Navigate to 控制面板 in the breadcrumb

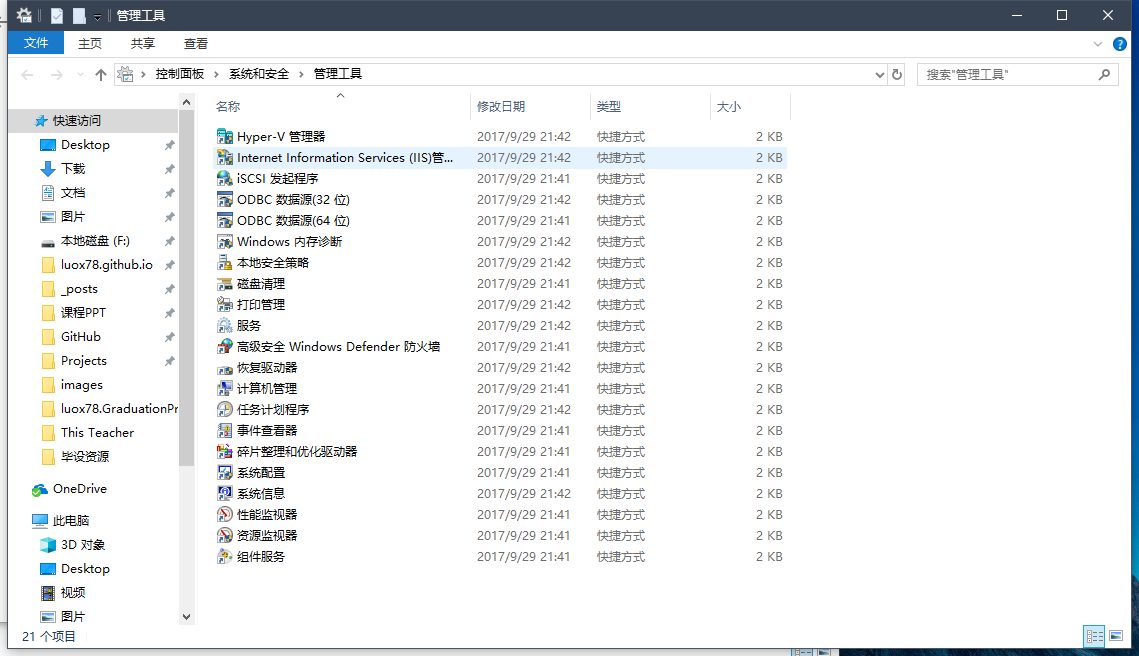180,74
